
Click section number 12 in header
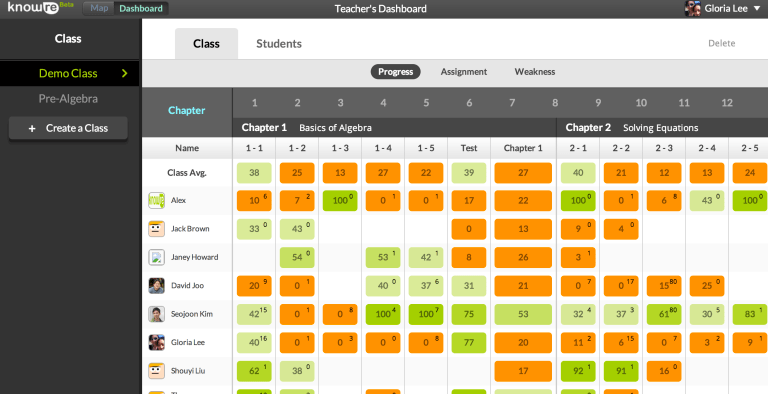(x=727, y=103)
